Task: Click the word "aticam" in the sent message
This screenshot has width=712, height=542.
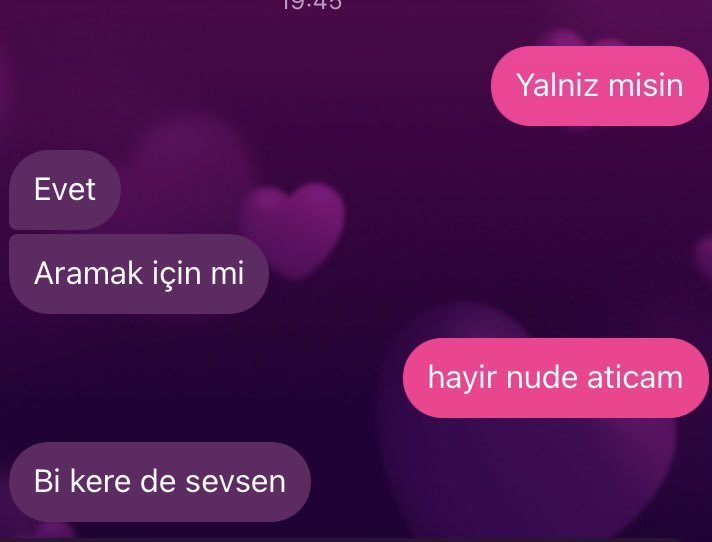Action: (635, 378)
